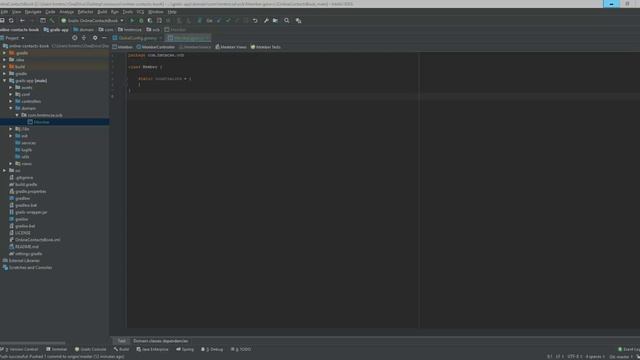Viewport: 640px width, 360px height.
Task: Click the Undo/Rollback arrow icon
Action: pos(255,20)
